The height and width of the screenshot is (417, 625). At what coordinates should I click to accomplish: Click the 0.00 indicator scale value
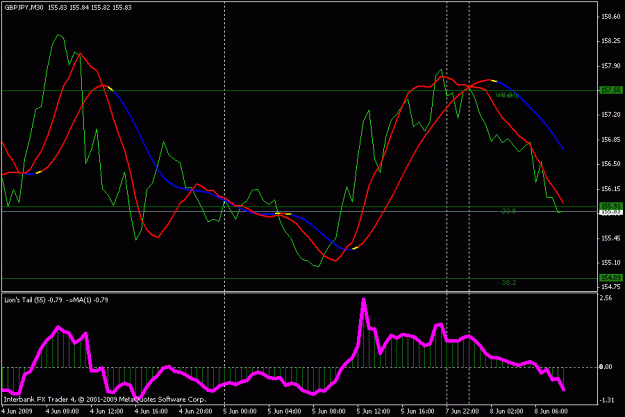(x=606, y=367)
